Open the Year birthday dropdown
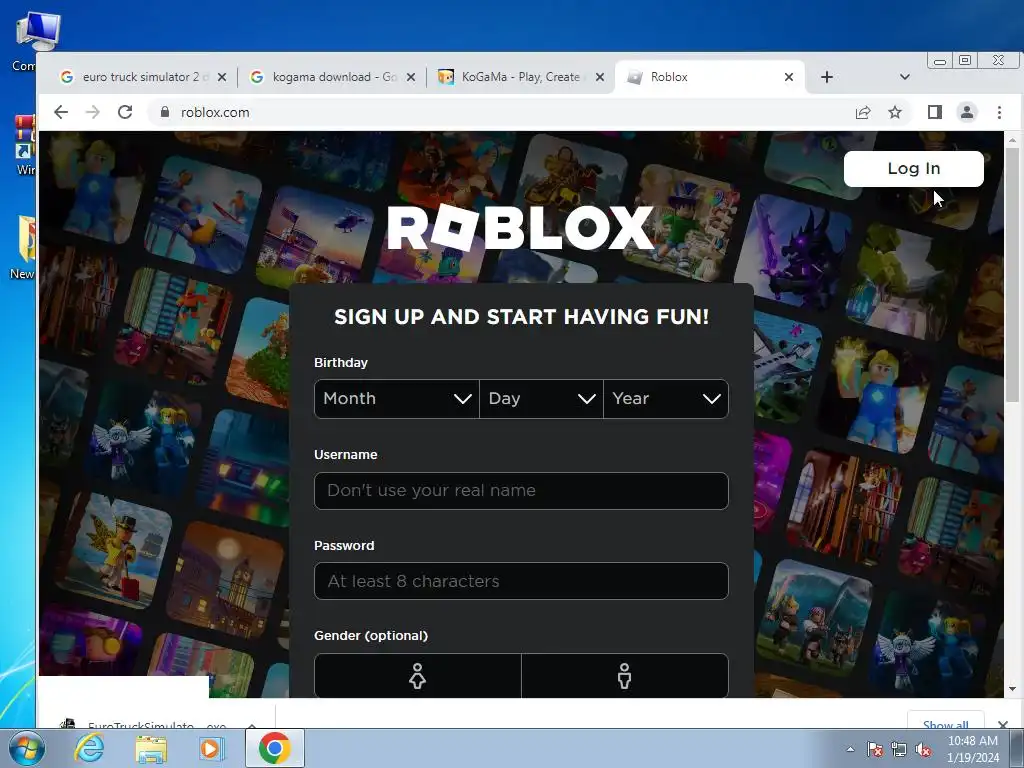 [x=666, y=398]
